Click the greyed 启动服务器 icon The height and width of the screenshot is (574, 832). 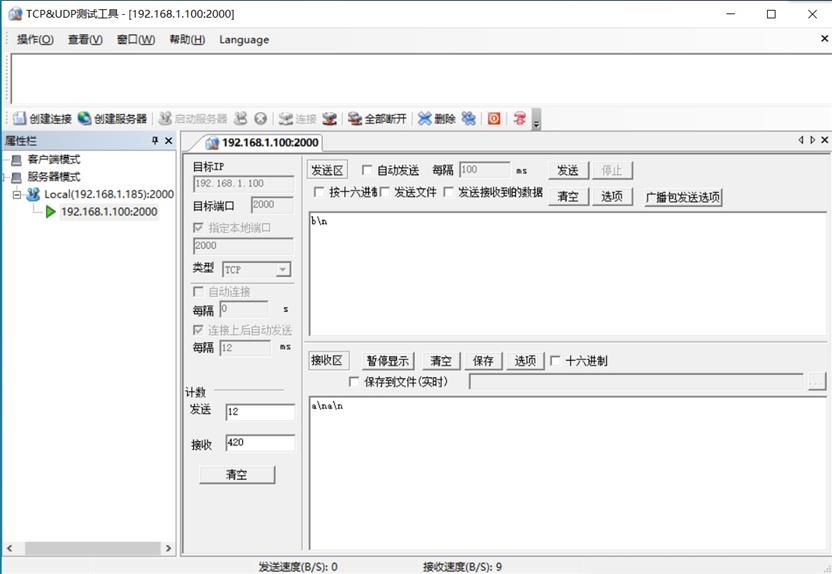click(x=165, y=118)
